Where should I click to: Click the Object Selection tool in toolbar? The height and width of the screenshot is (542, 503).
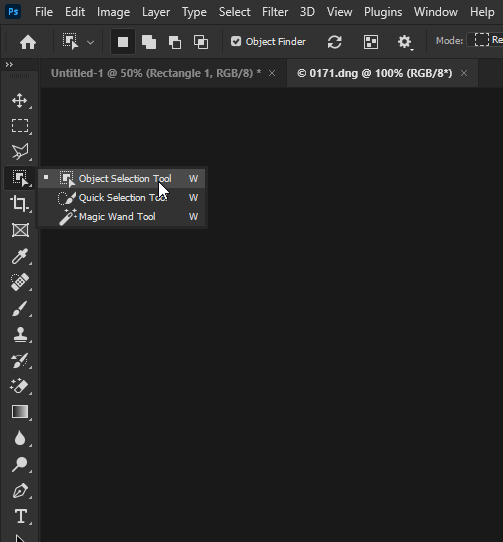click(20, 178)
